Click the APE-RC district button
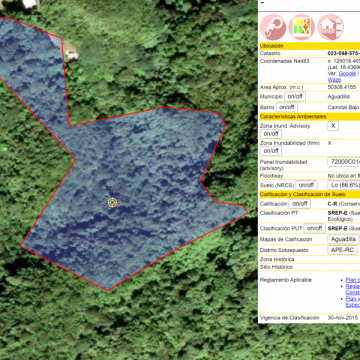 343,250
